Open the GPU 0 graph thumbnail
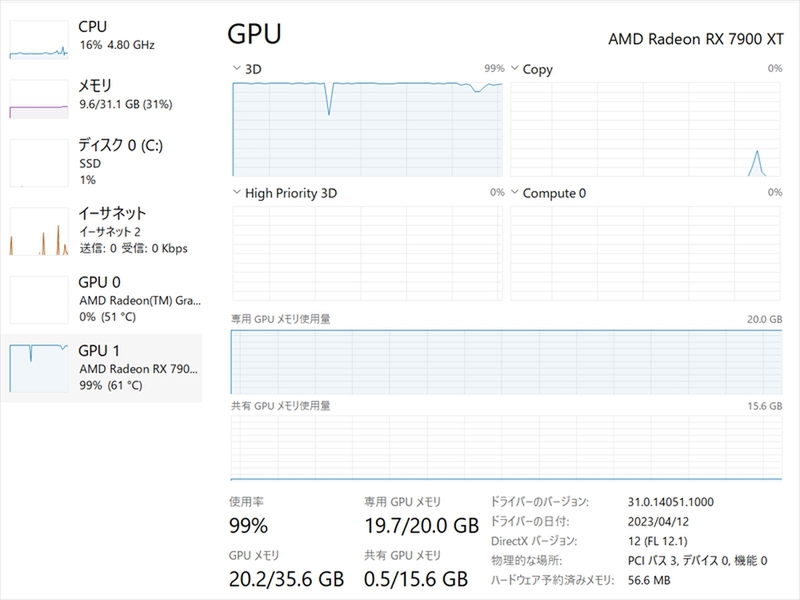800x600 pixels. [38, 300]
